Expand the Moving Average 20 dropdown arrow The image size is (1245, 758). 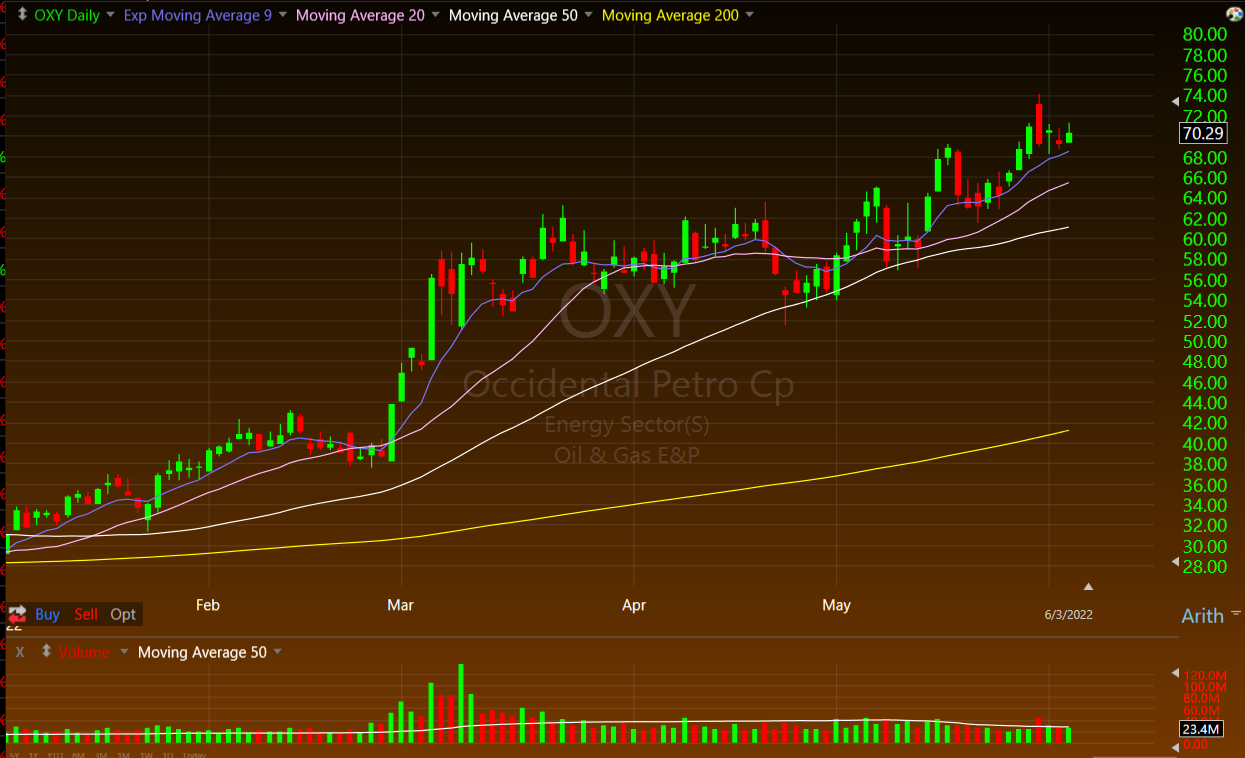pos(436,15)
